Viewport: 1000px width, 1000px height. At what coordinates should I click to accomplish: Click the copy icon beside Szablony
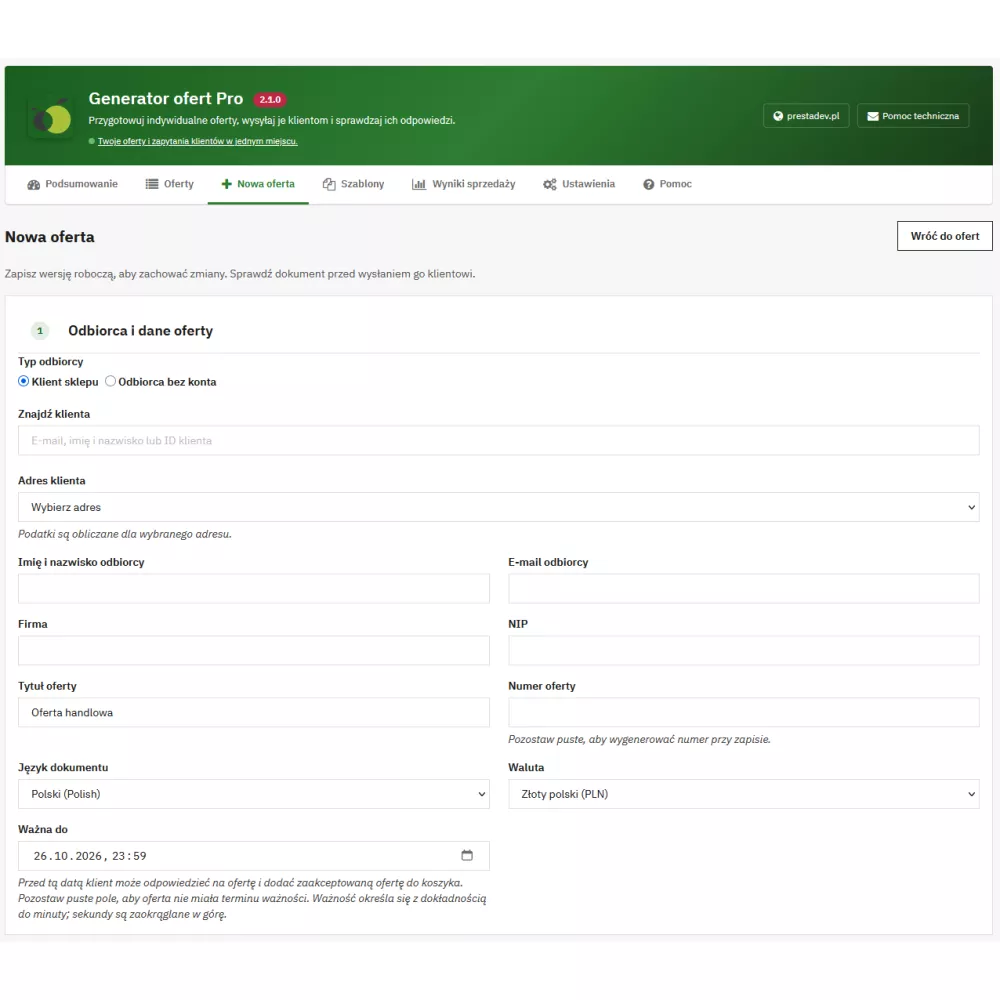point(329,184)
